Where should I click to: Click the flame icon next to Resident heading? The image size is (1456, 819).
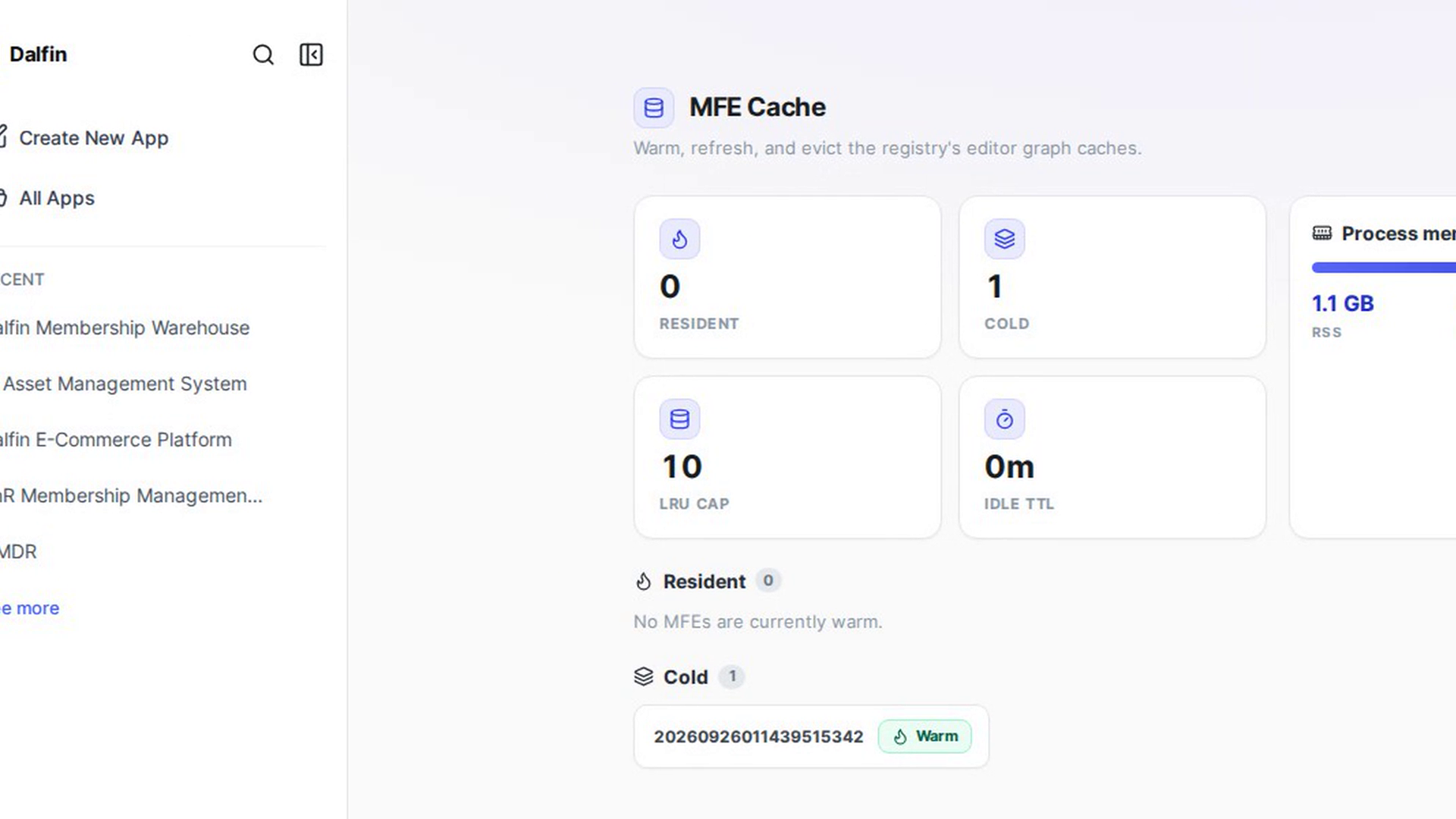pos(643,582)
